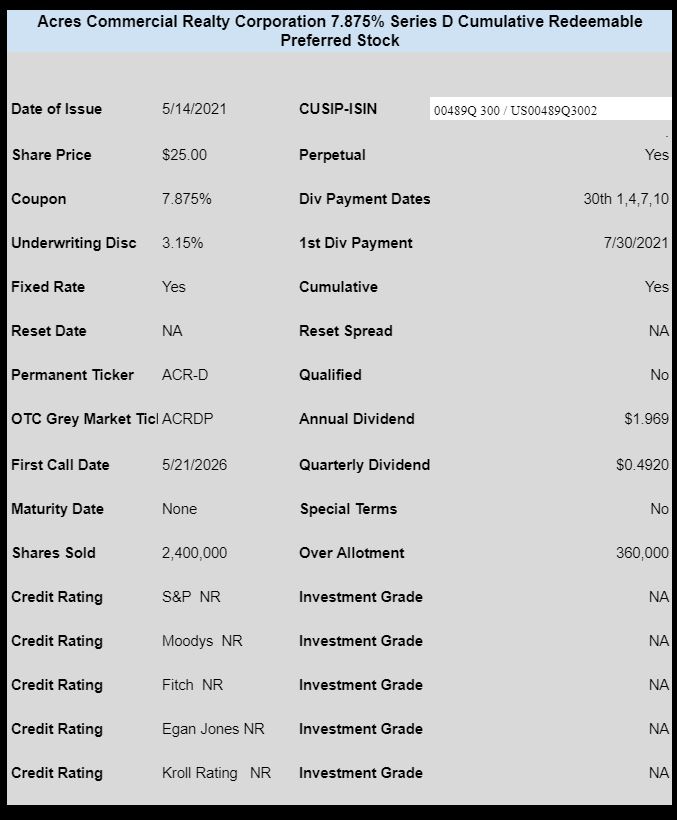Select the Annual Dividend value $1.969
Screen dimensions: 677x820
tap(647, 419)
